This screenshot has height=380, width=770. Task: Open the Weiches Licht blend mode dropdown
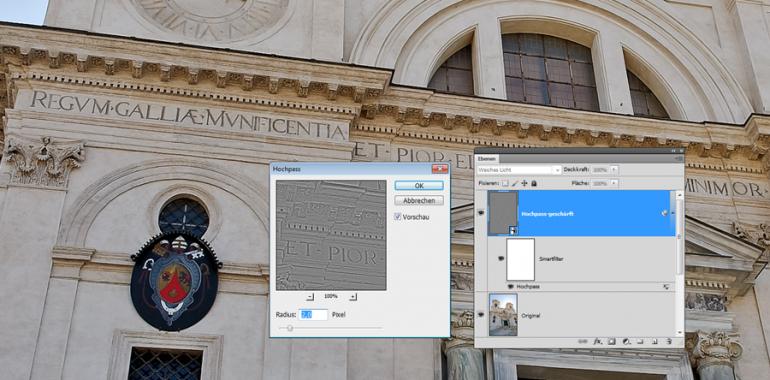pyautogui.click(x=519, y=170)
